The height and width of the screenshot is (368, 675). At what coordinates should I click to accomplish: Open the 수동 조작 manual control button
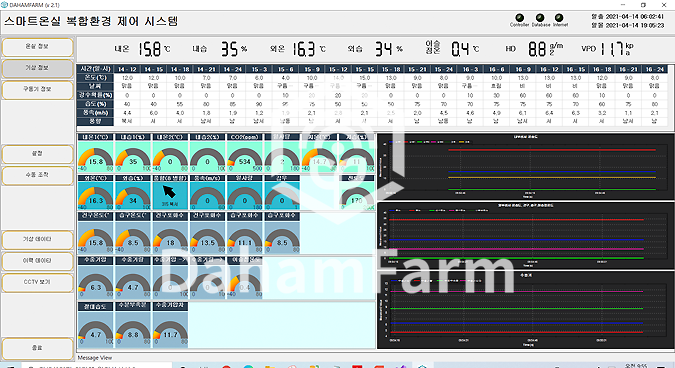tap(37, 176)
